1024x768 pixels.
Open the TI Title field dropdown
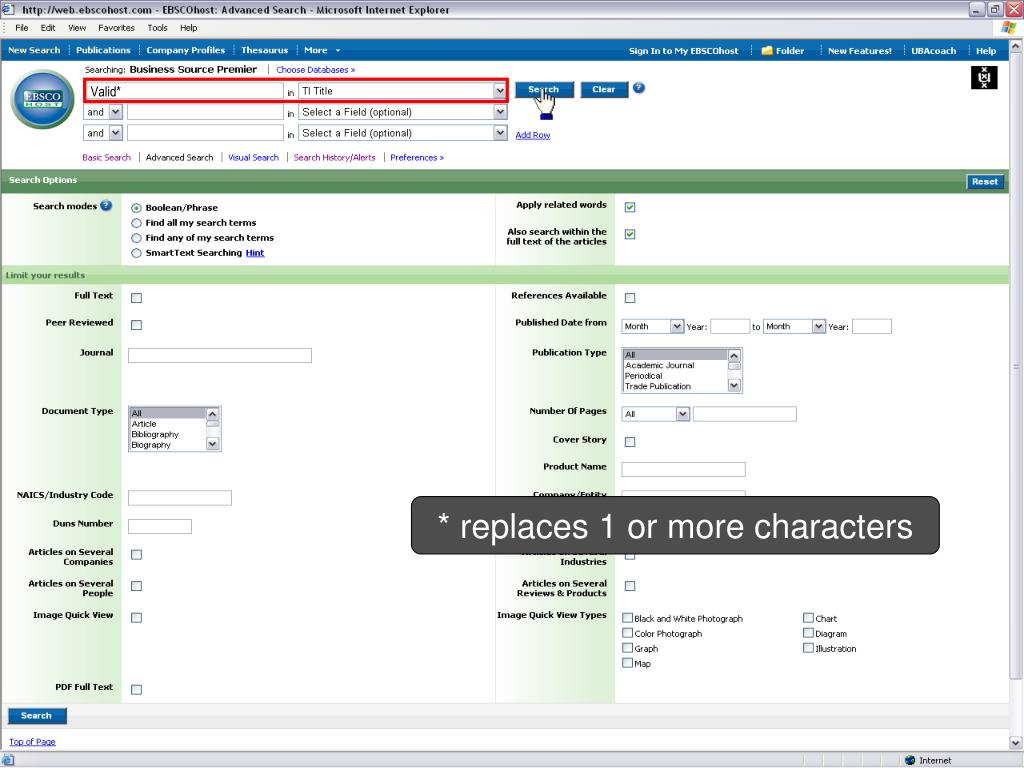[x=500, y=91]
